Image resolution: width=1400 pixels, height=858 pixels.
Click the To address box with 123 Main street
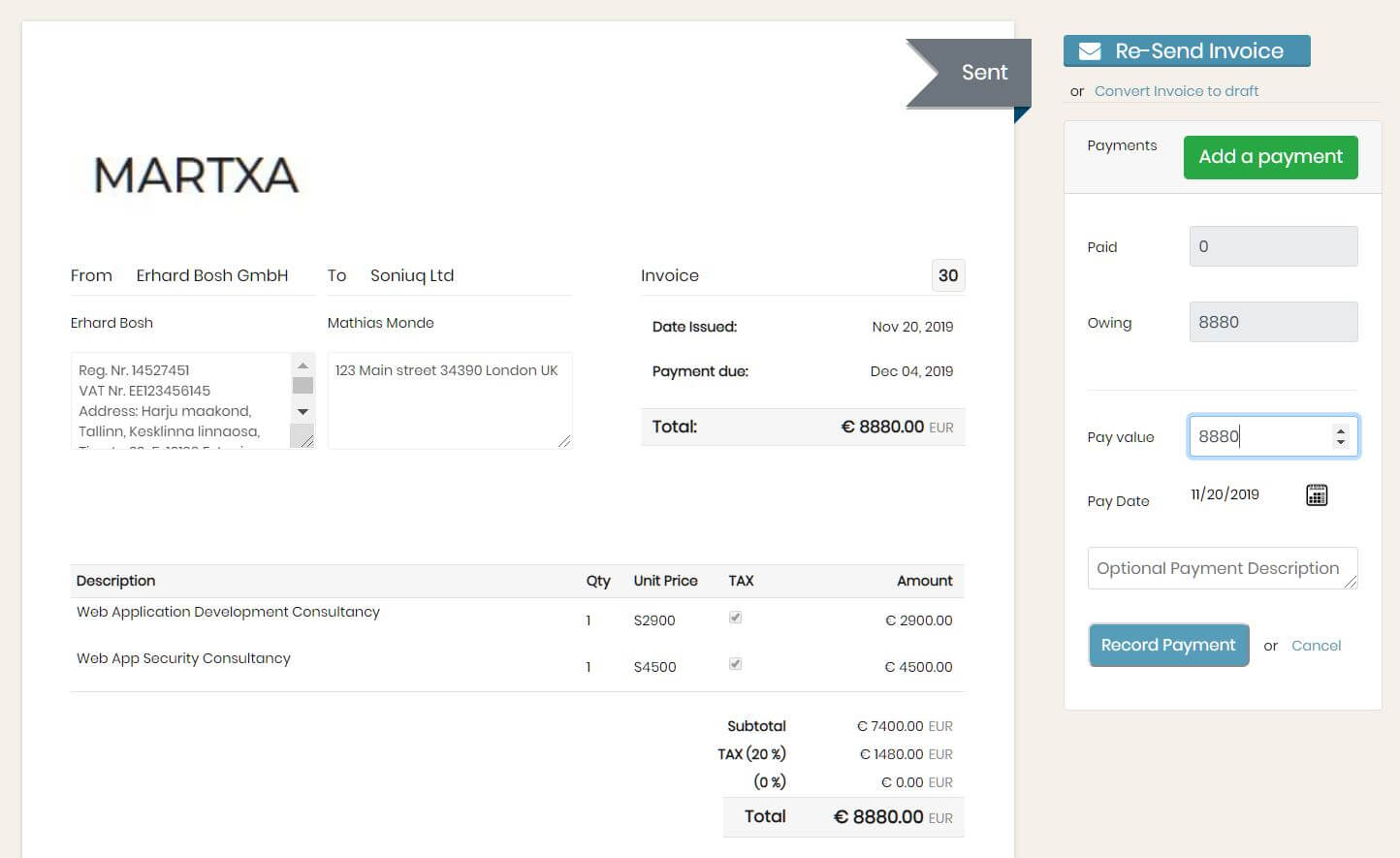pos(450,400)
